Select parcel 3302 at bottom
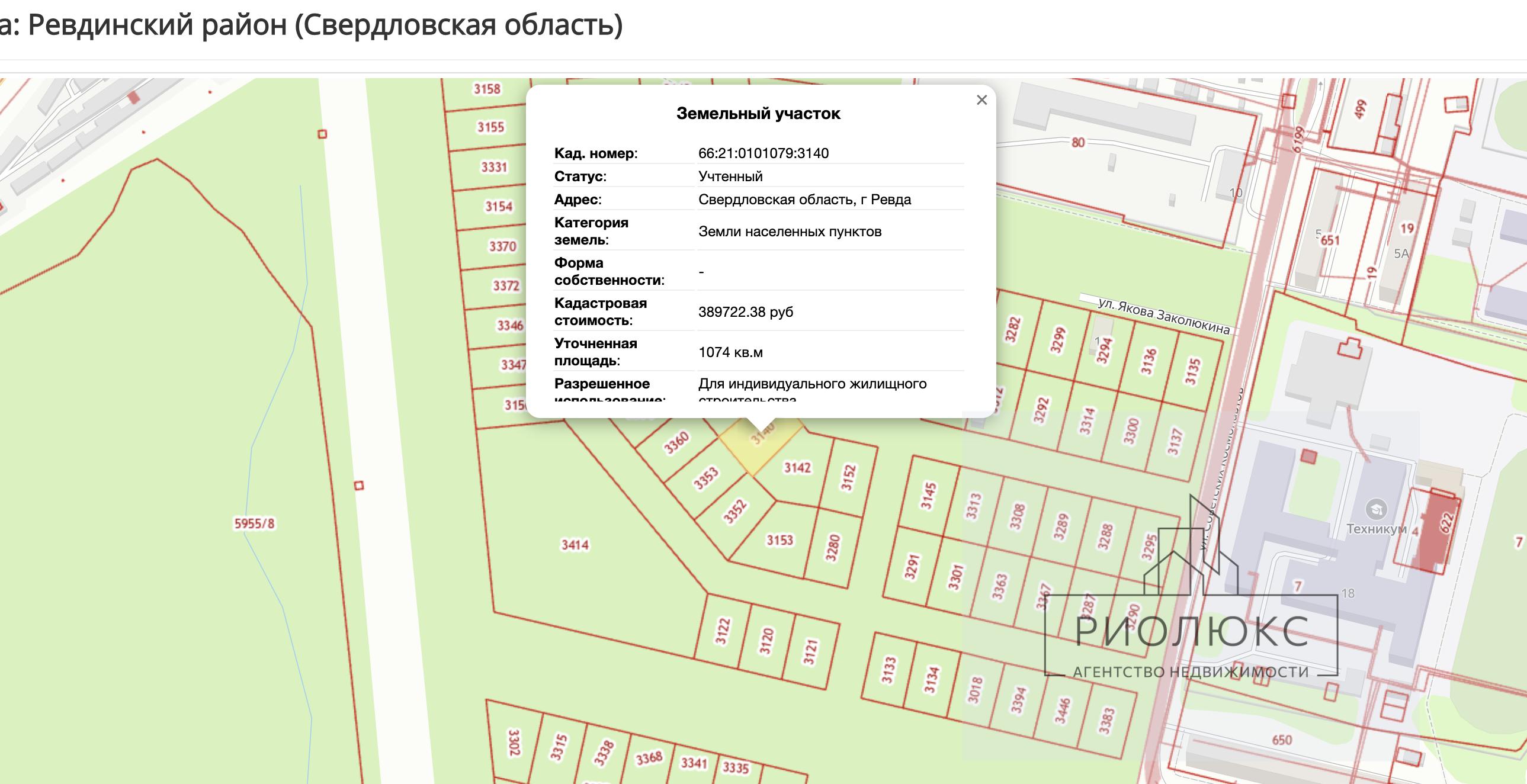The image size is (1527, 784). coord(514,743)
